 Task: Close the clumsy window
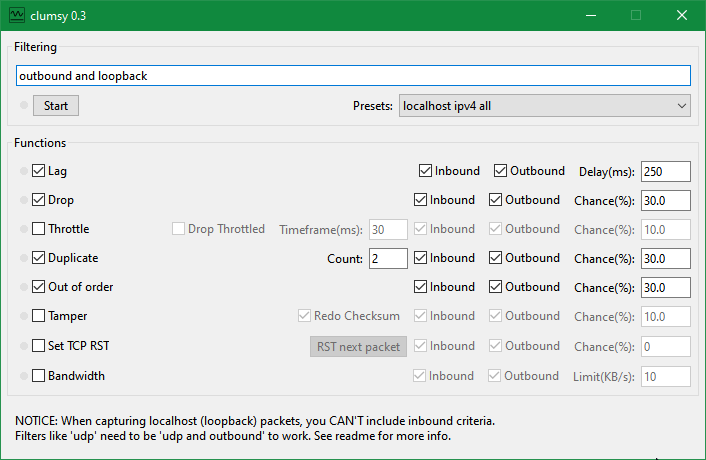(x=682, y=15)
